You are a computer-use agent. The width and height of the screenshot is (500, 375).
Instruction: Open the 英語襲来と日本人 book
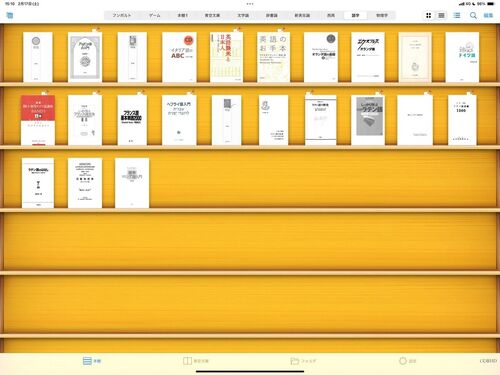226,57
